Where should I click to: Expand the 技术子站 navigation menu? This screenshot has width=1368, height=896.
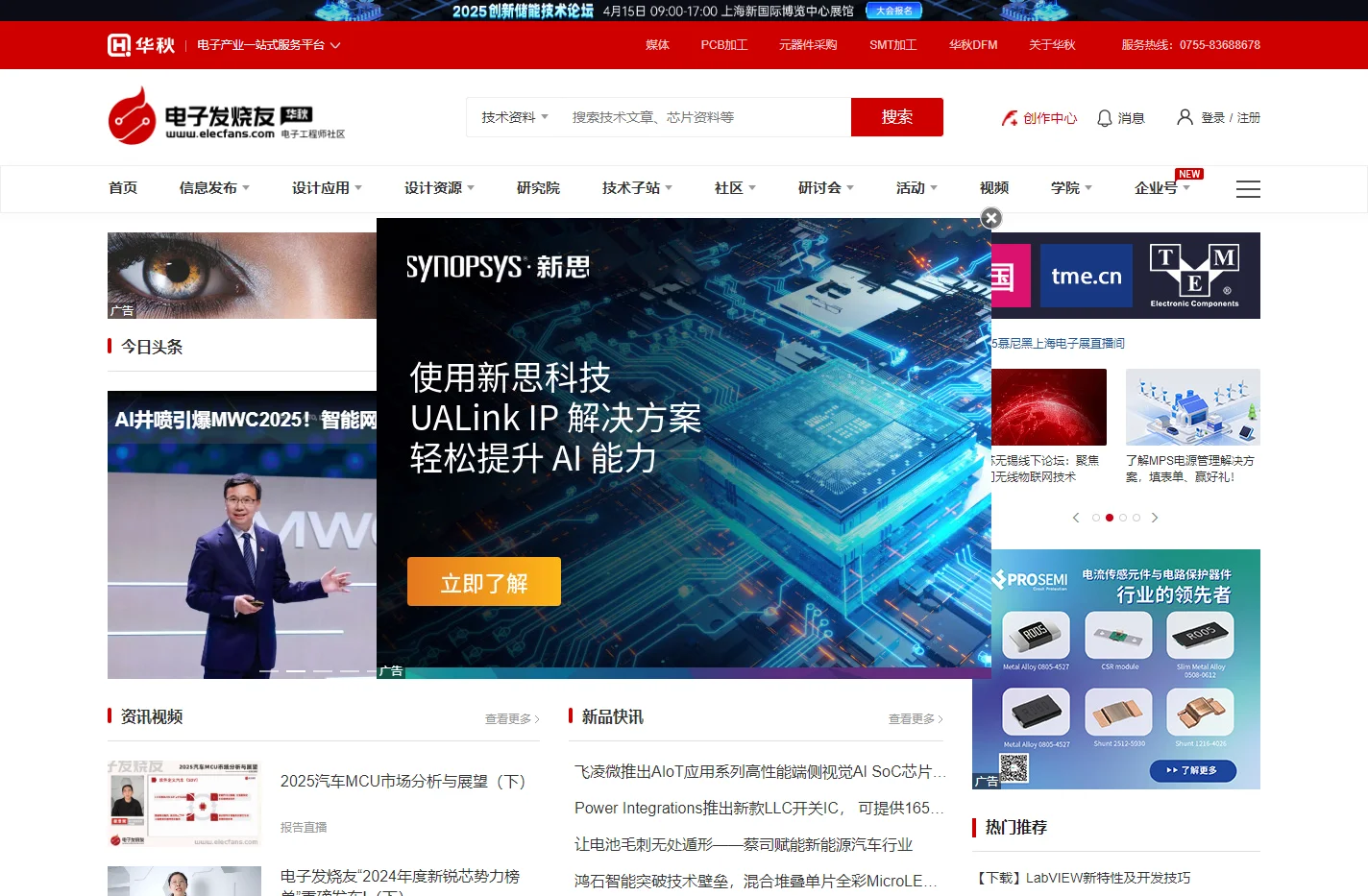[x=637, y=188]
